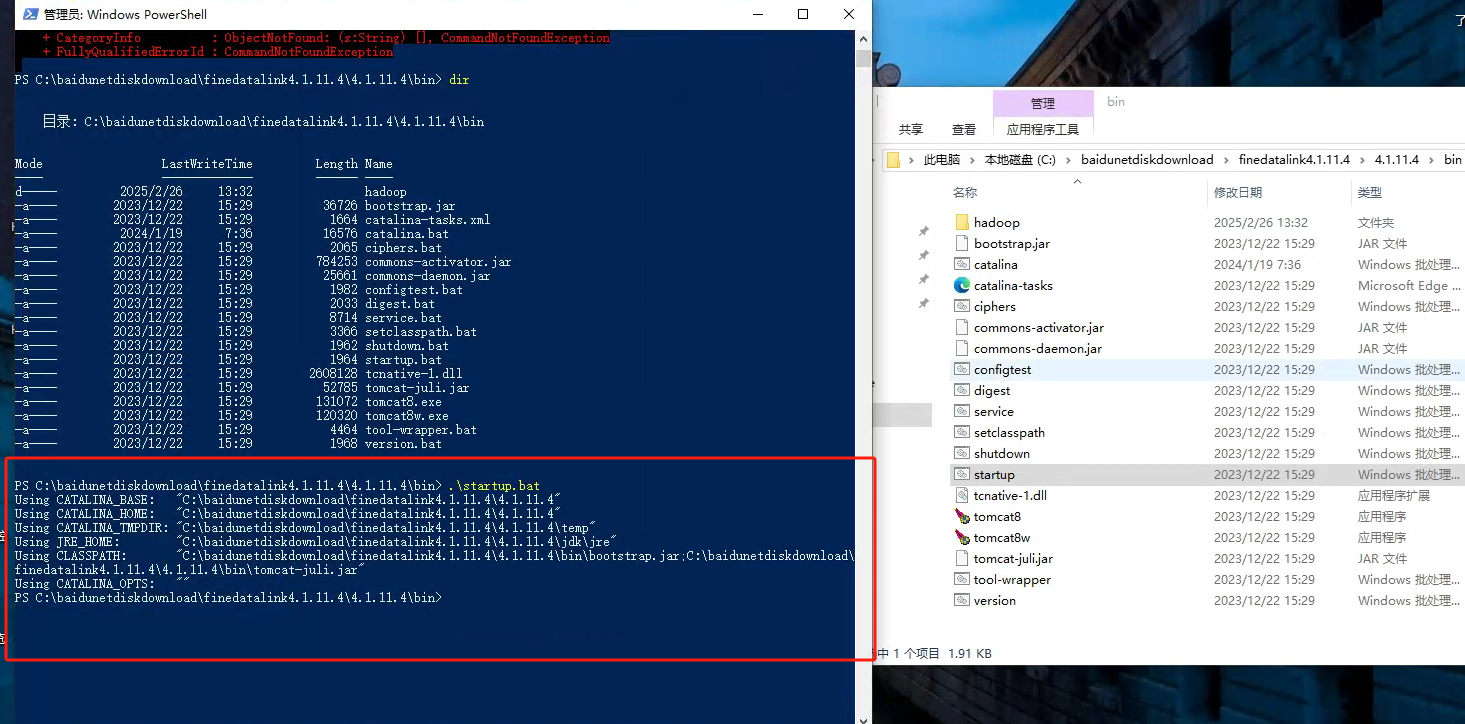Select the setclasspath batch file icon

(962, 432)
